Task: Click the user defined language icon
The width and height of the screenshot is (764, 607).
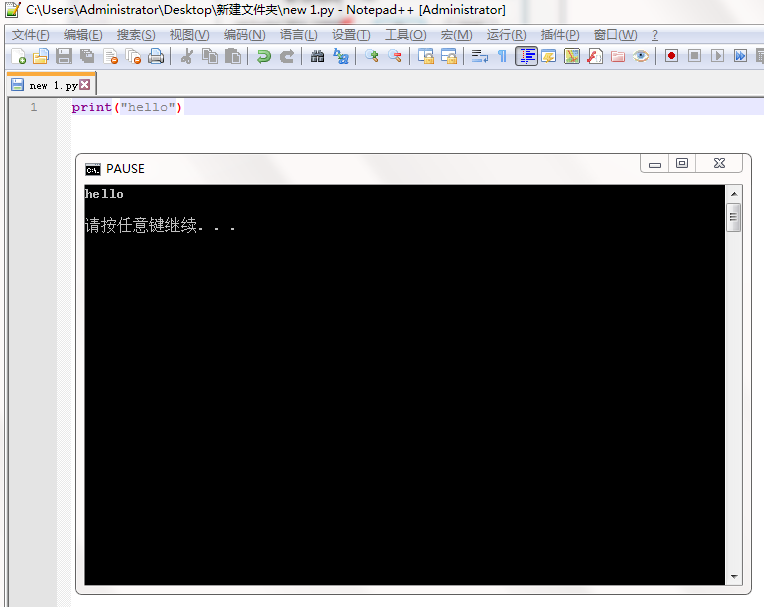Action: 549,57
